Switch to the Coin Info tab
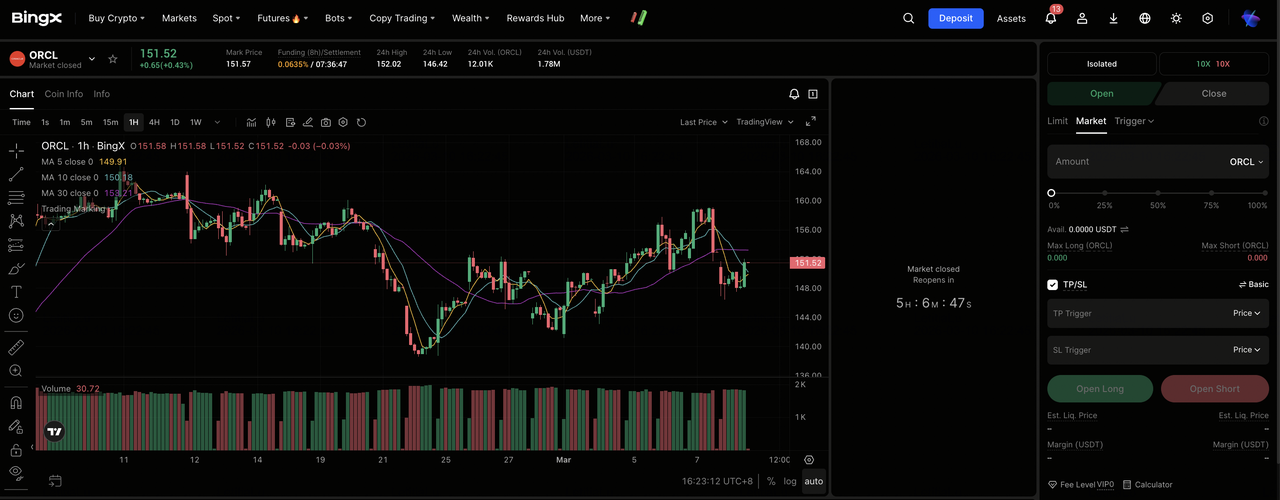This screenshot has width=1280, height=500. pyautogui.click(x=64, y=94)
